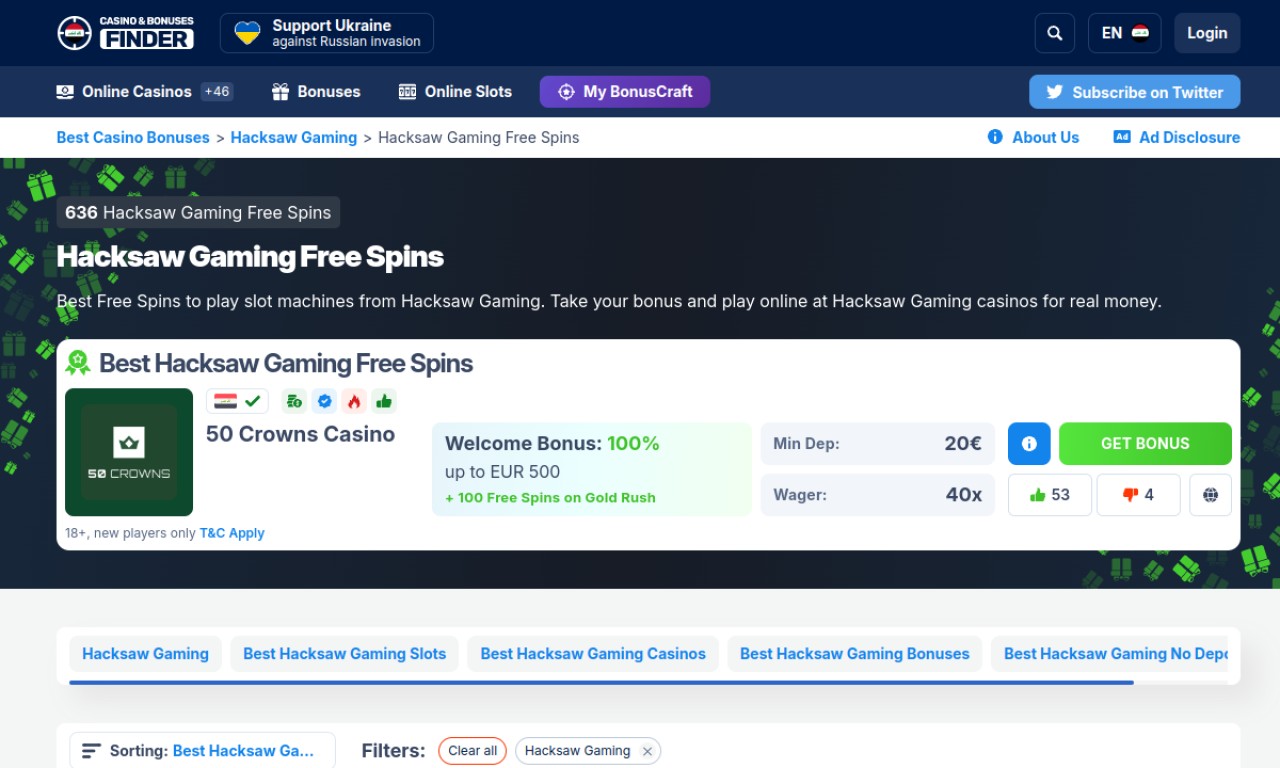Open the Sorting dropdown

202,751
